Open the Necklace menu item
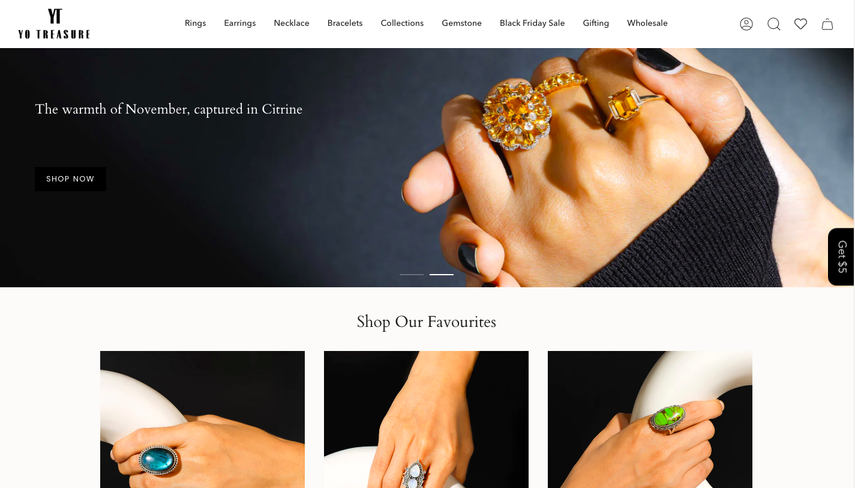855x488 pixels. coord(291,23)
